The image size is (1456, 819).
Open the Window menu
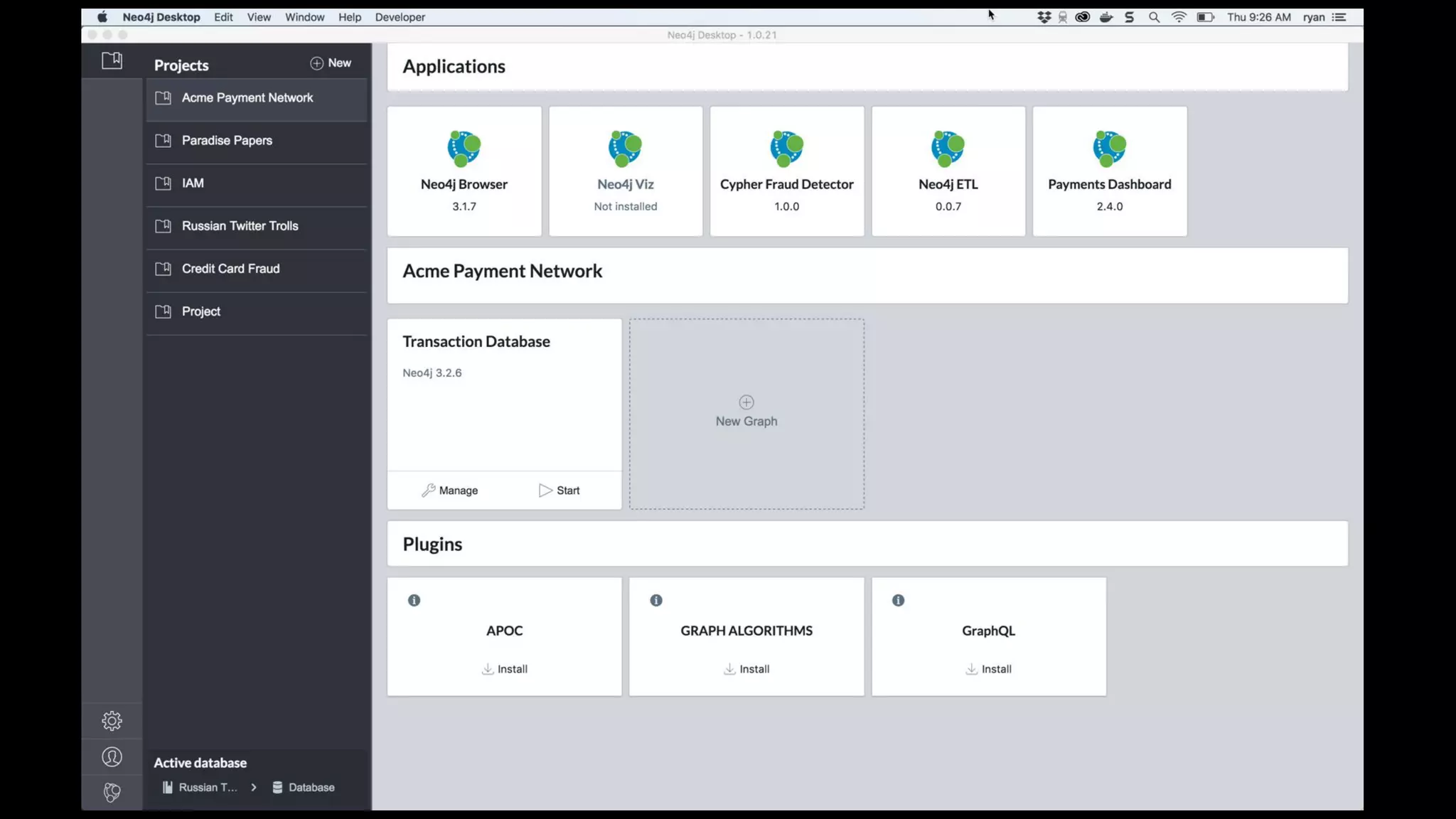click(x=304, y=17)
